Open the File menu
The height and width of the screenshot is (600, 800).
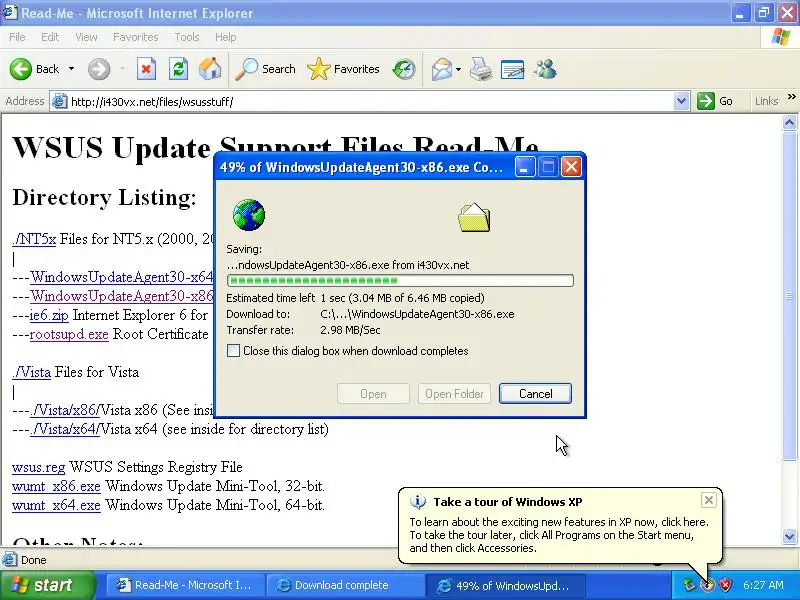point(17,37)
